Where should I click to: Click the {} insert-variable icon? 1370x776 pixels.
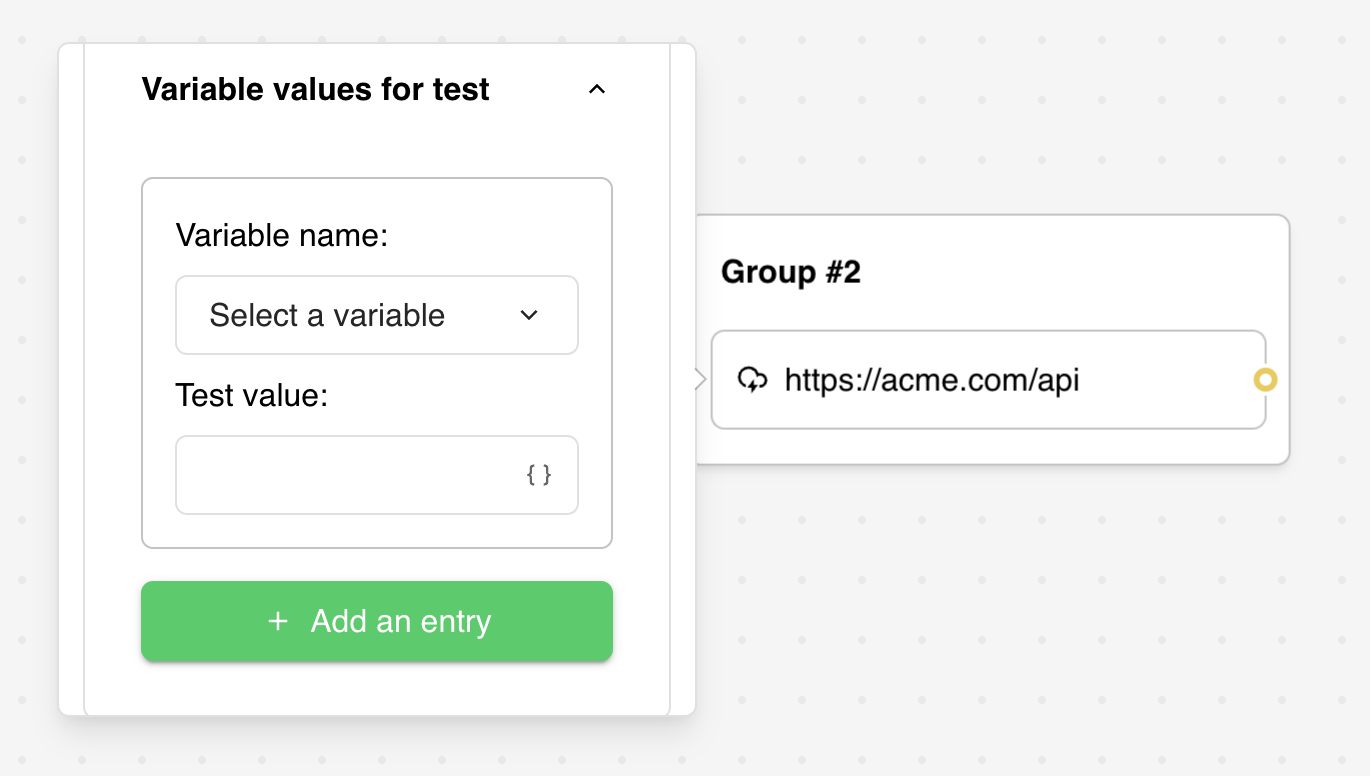point(541,475)
